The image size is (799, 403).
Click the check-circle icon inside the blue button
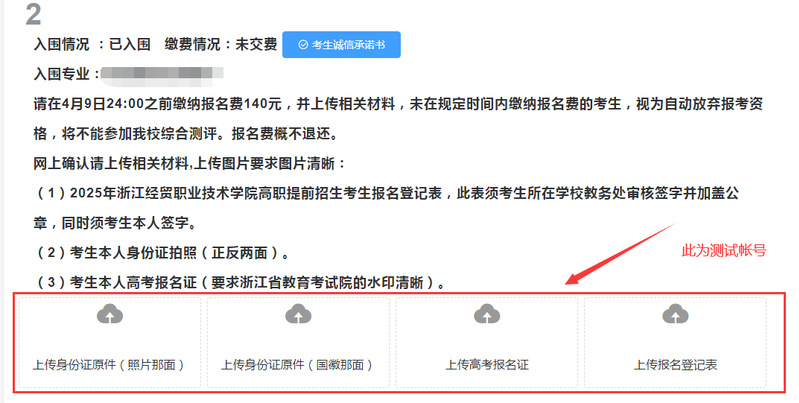[x=303, y=45]
